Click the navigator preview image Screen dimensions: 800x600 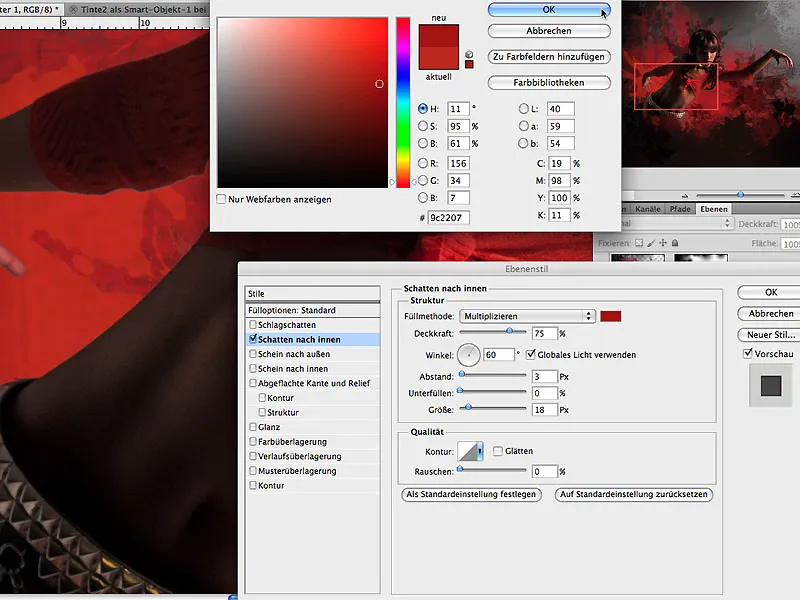711,84
